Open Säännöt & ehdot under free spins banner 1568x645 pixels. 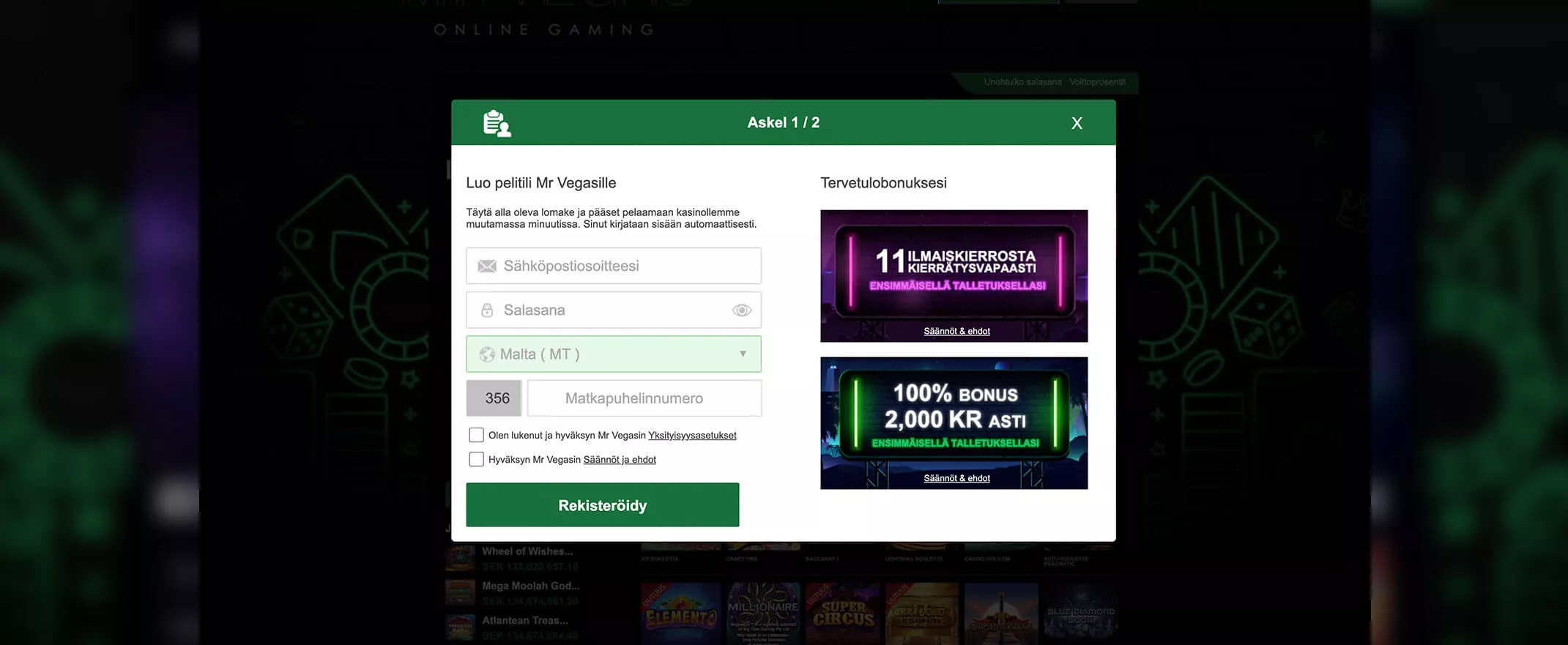[x=956, y=332]
